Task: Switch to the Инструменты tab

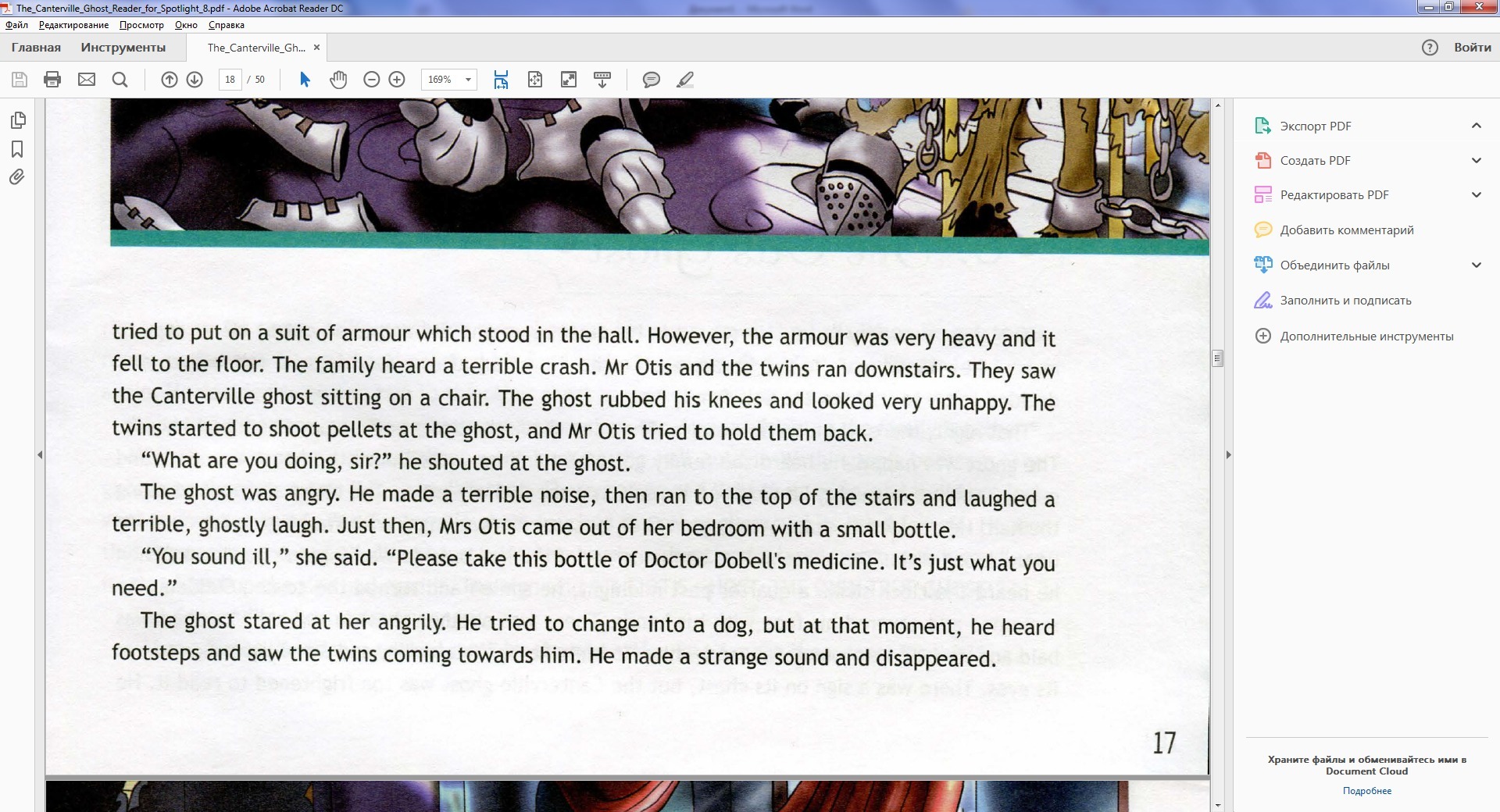Action: coord(123,48)
